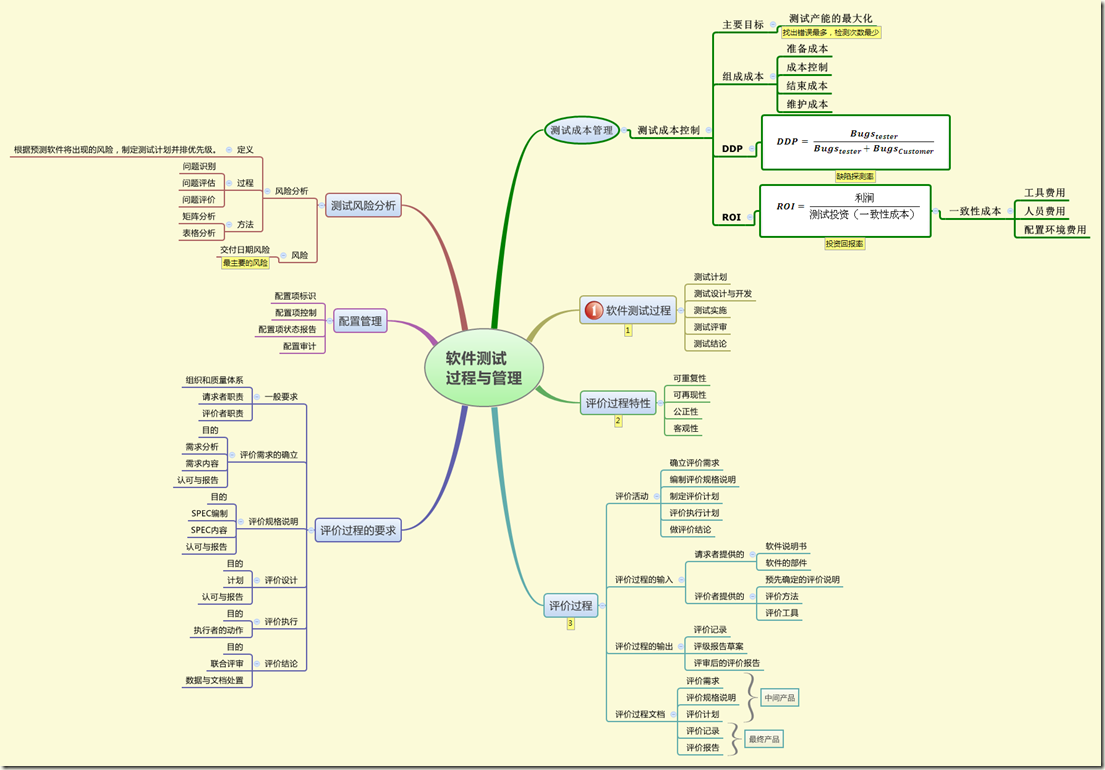Click the label 1 under 软件测试过程
The height and width of the screenshot is (770, 1105).
[628, 330]
